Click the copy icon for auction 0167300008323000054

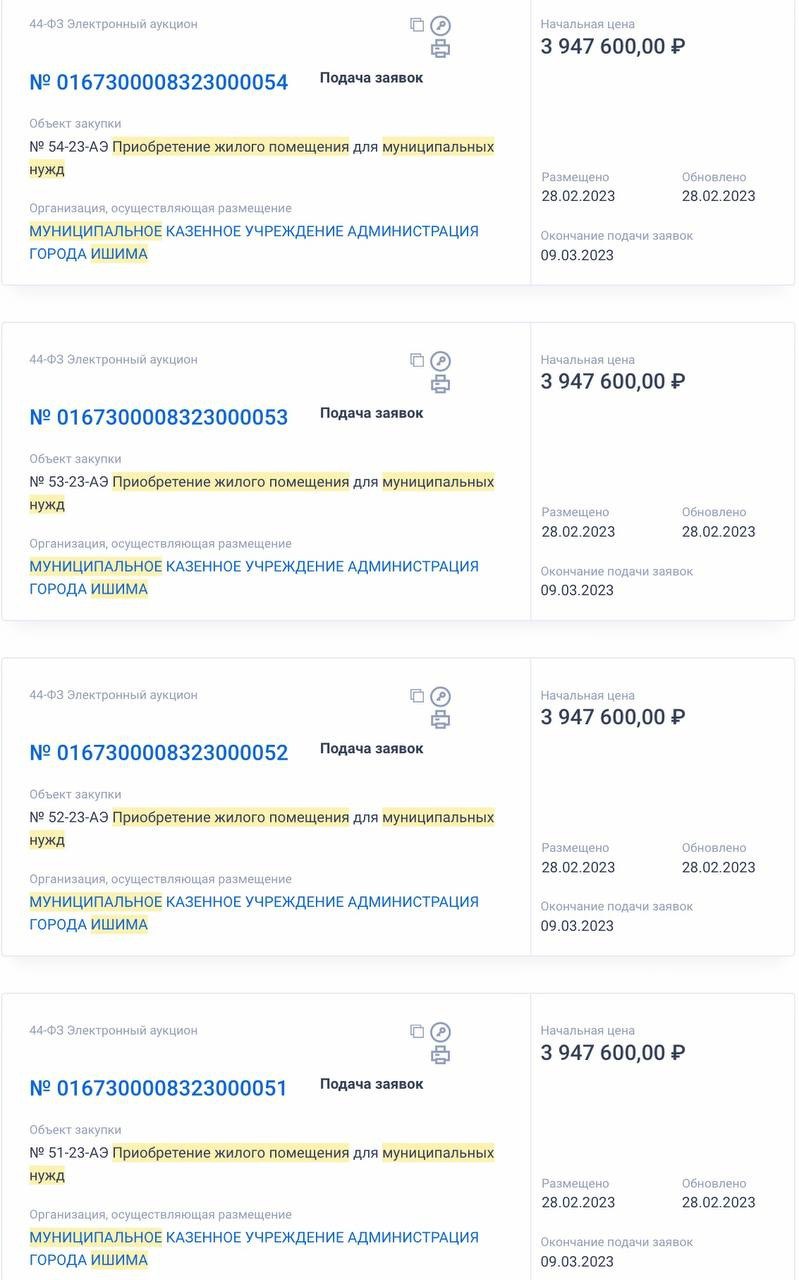click(417, 25)
